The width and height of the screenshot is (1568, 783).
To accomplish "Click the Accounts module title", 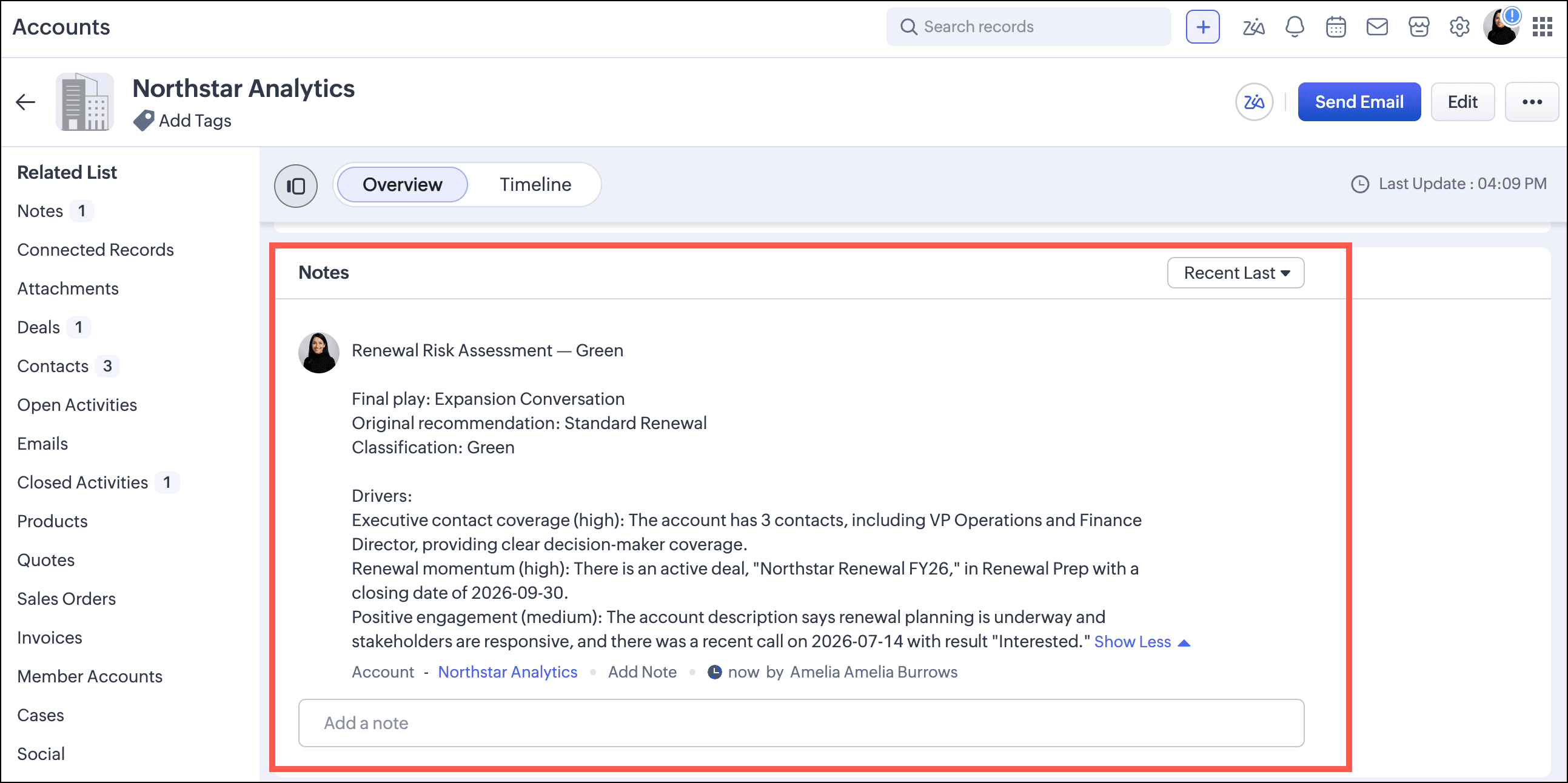I will (x=61, y=27).
